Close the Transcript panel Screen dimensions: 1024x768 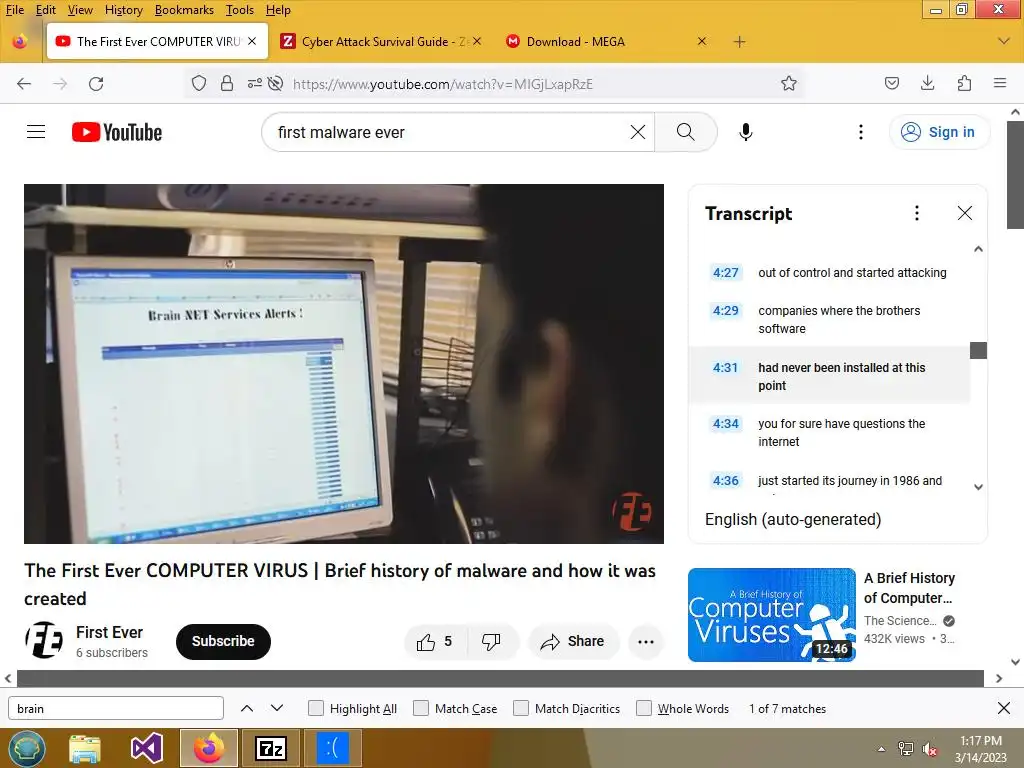pos(965,213)
